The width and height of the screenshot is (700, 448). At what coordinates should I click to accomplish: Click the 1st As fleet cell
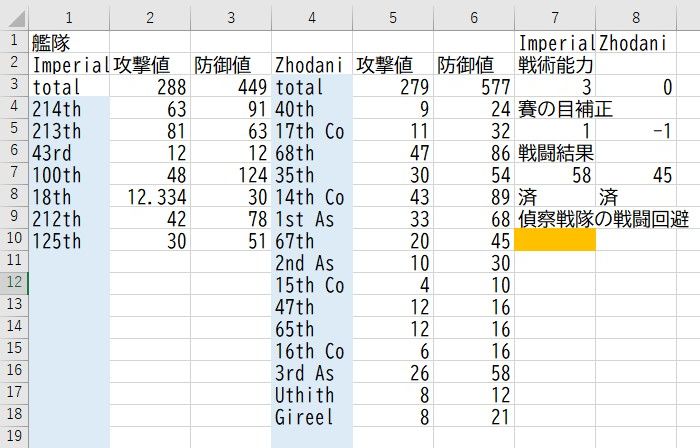312,218
